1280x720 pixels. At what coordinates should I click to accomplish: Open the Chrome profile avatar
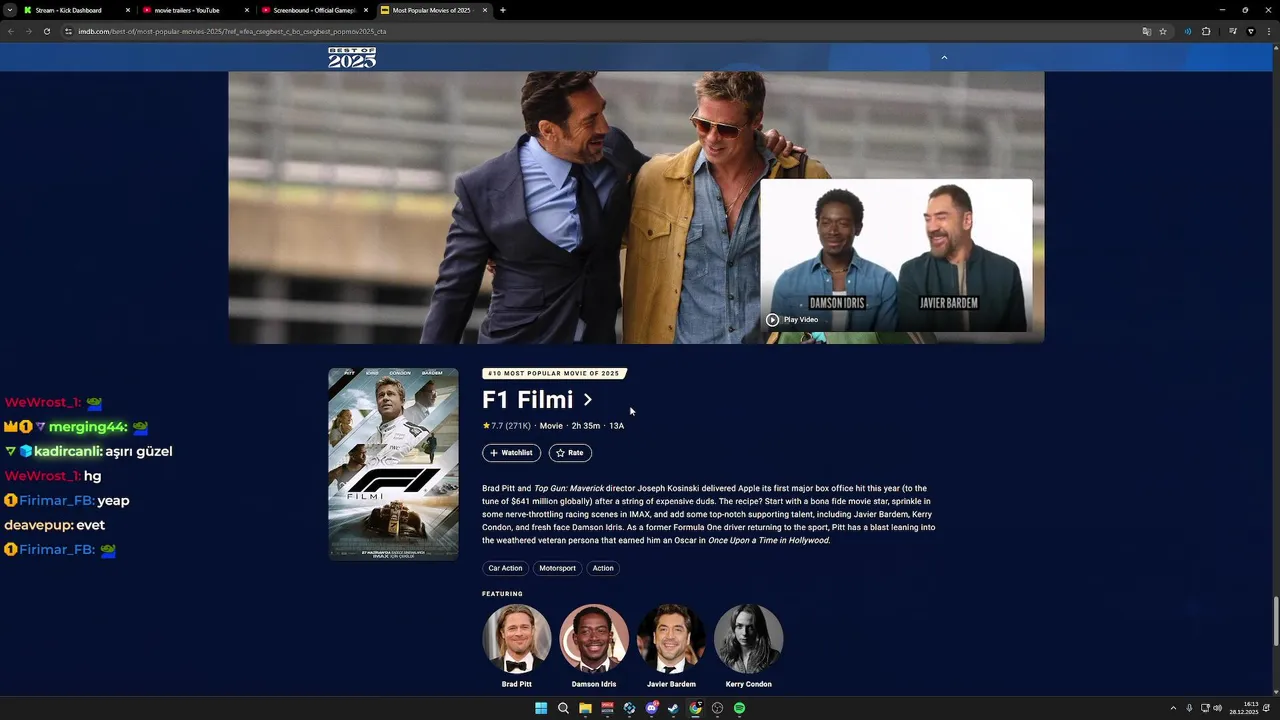tap(1250, 31)
